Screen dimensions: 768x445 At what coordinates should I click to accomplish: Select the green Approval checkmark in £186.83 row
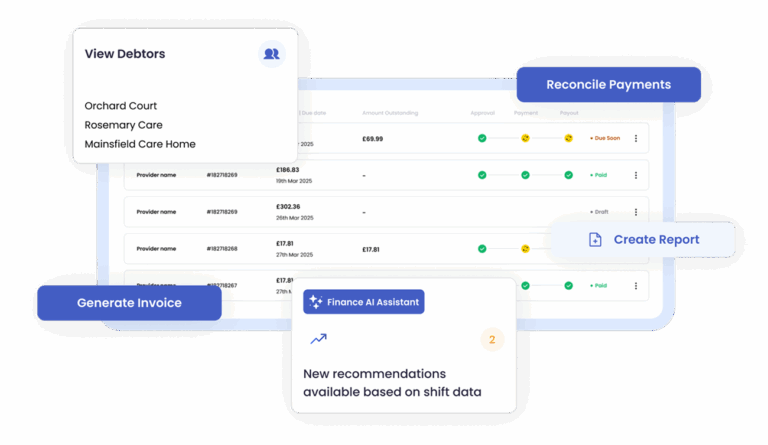482,175
